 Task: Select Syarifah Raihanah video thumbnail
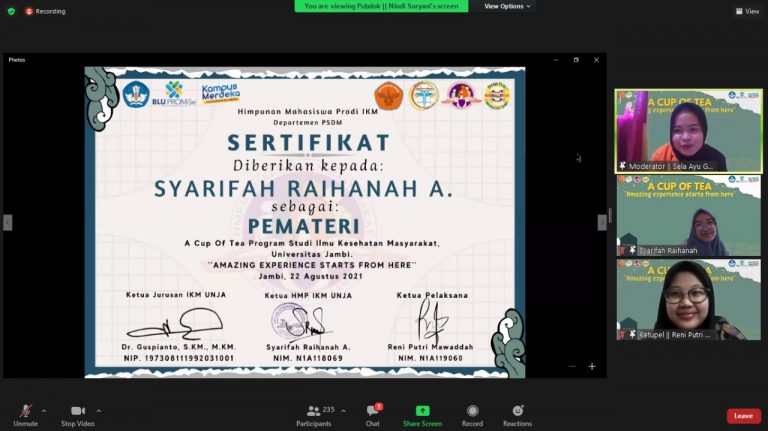(x=689, y=216)
